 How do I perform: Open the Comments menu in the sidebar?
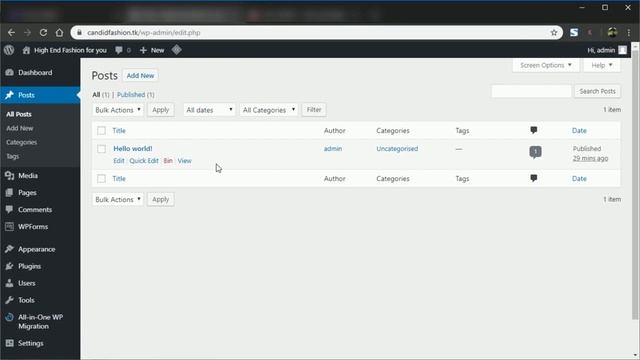click(40, 210)
